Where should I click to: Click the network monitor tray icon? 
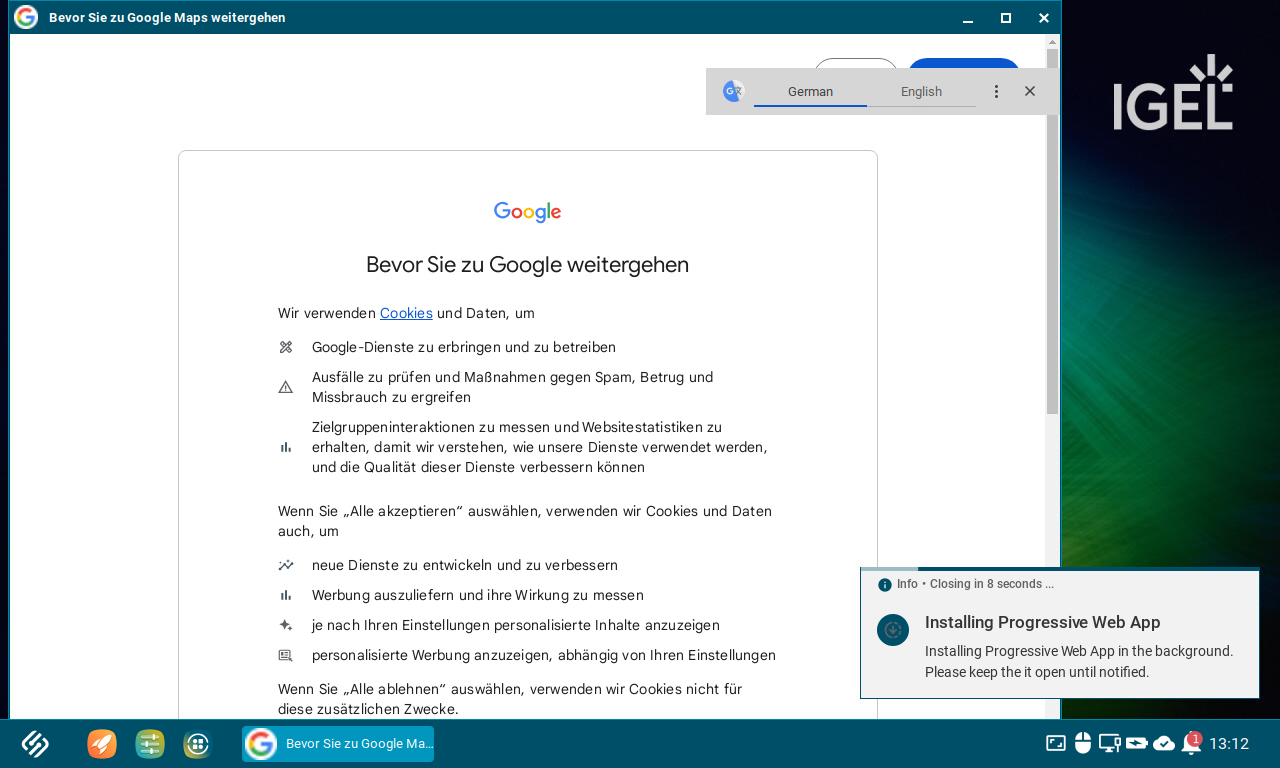1109,743
